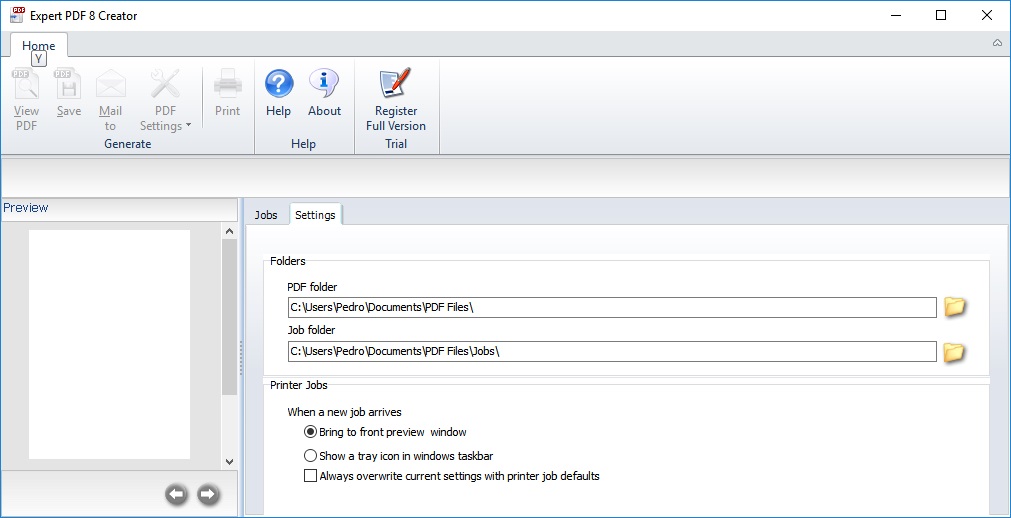Go to previous preview page arrow

click(176, 494)
